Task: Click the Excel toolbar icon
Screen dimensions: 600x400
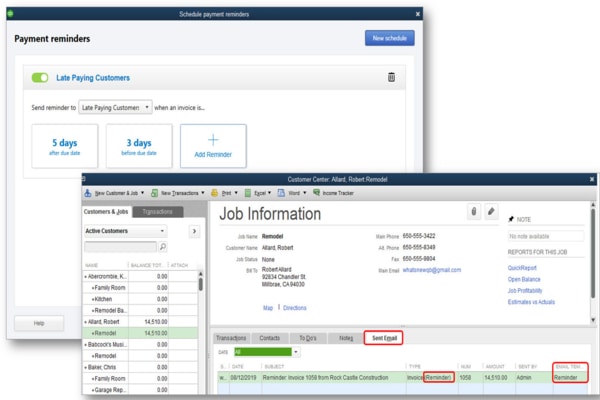Action: (248, 193)
